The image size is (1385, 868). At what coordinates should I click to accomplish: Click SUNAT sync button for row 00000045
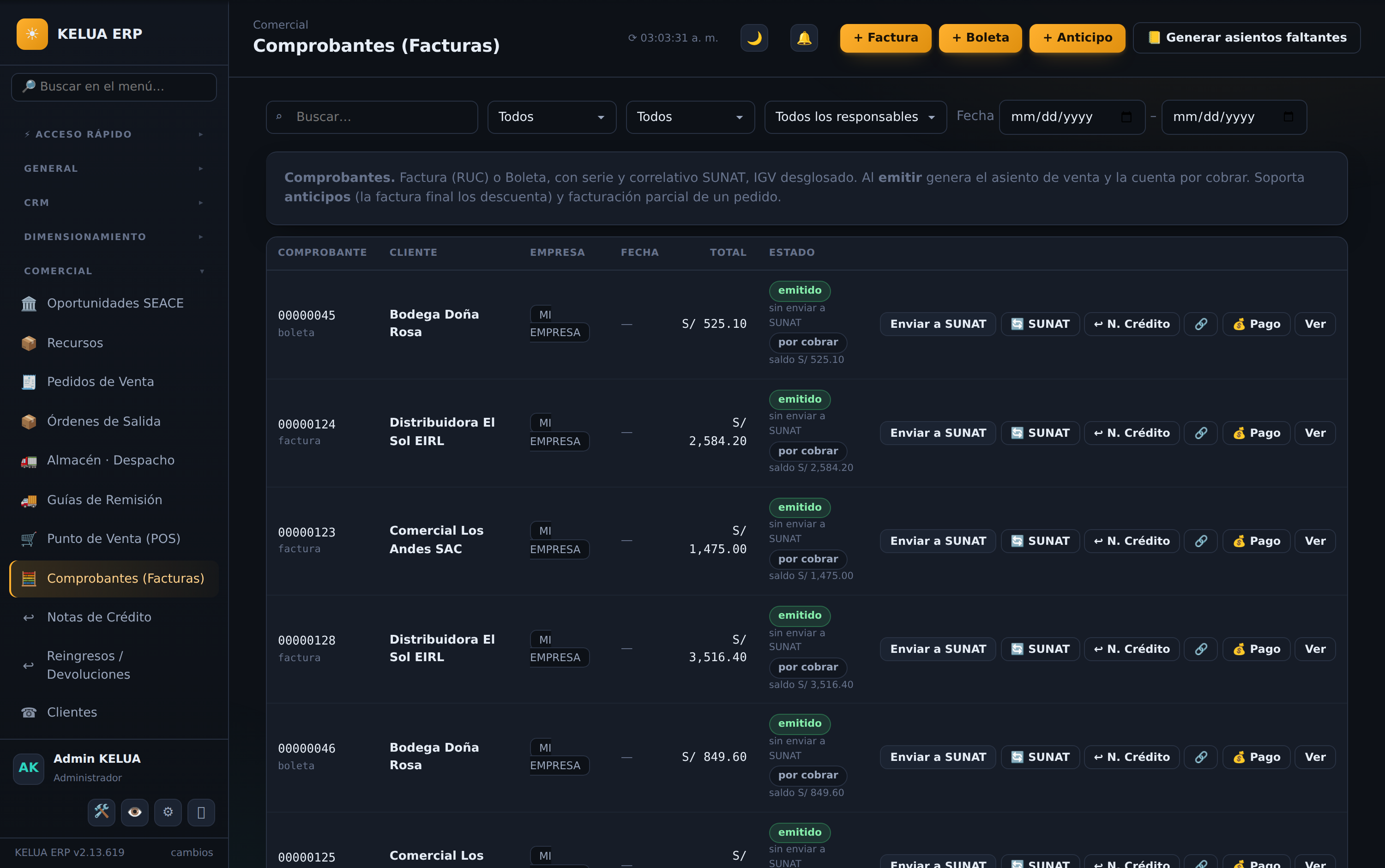[1040, 324]
